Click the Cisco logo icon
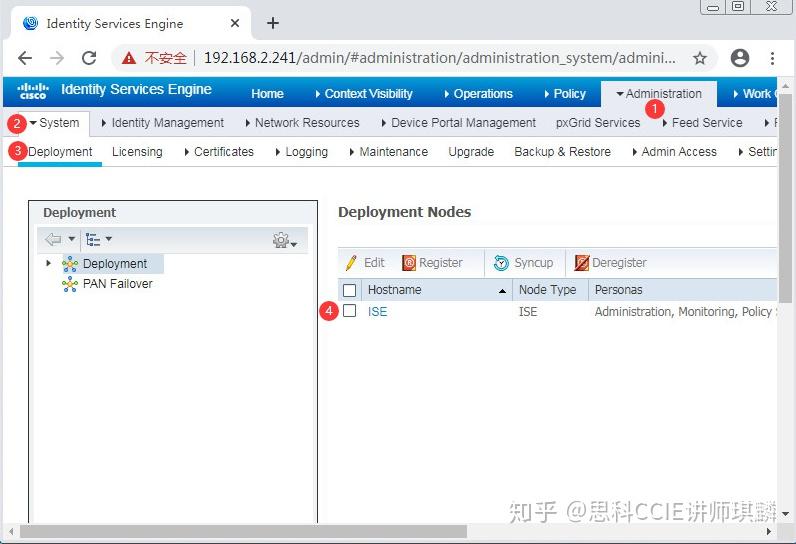 coord(33,91)
